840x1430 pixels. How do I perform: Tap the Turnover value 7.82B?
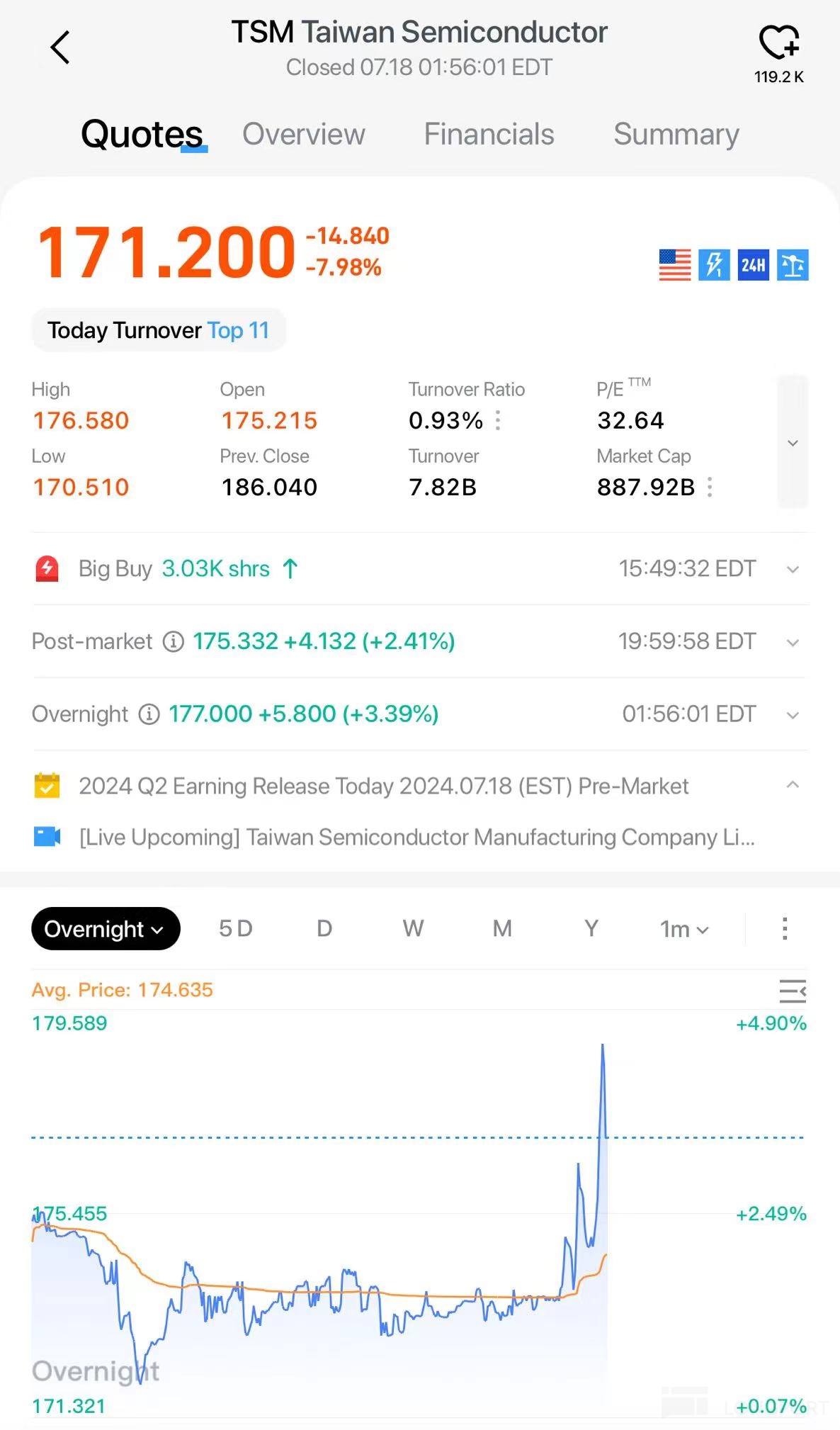443,487
